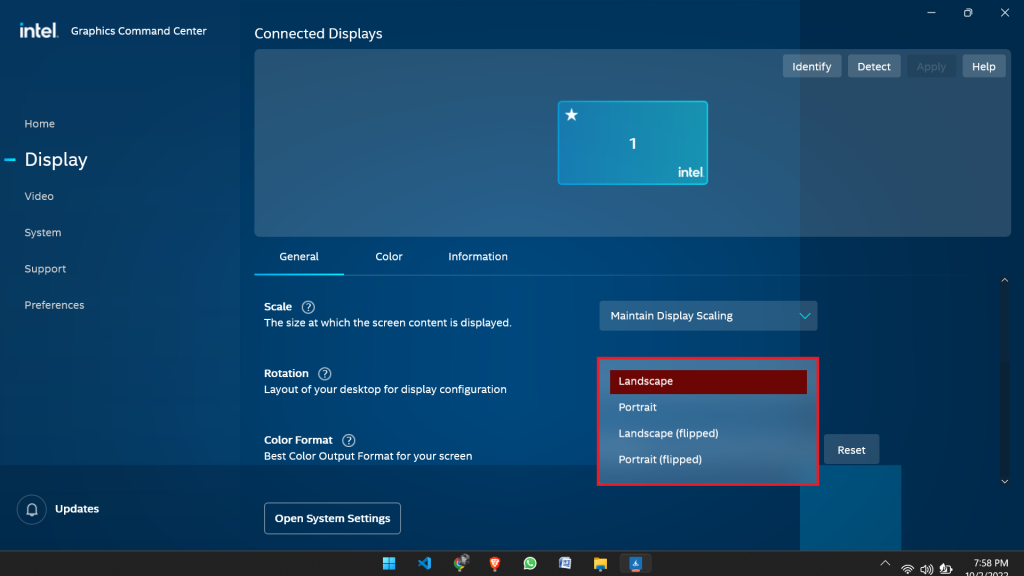
Task: Click the settings scrollbar down arrow
Action: tap(1004, 482)
